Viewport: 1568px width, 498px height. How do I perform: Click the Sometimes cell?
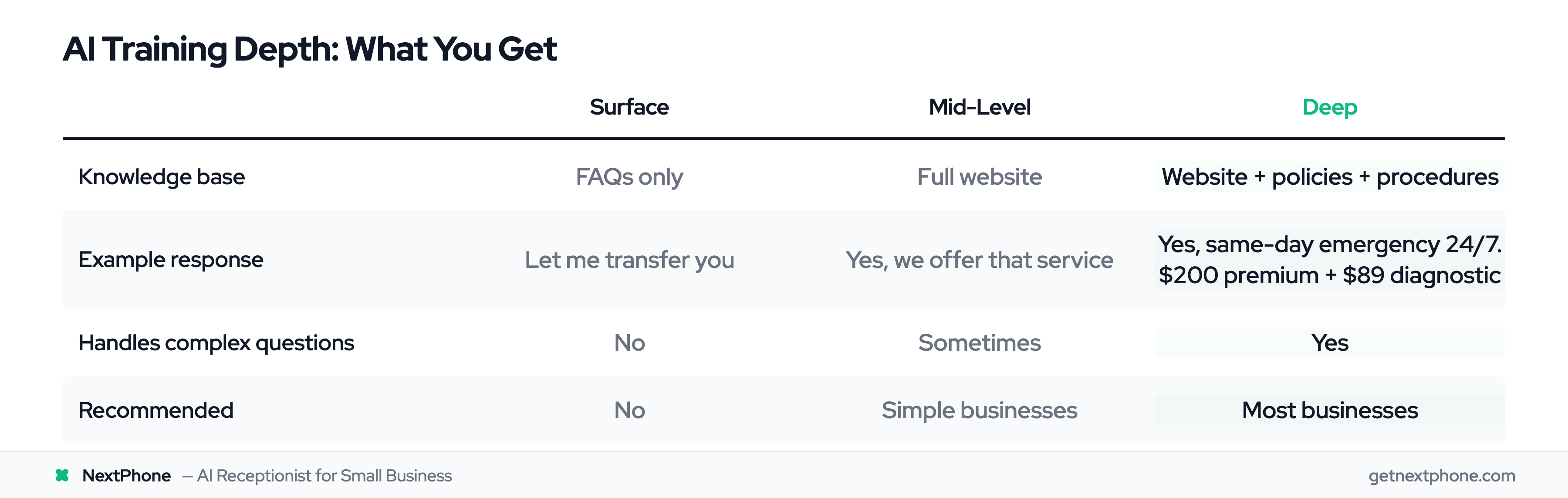(979, 343)
